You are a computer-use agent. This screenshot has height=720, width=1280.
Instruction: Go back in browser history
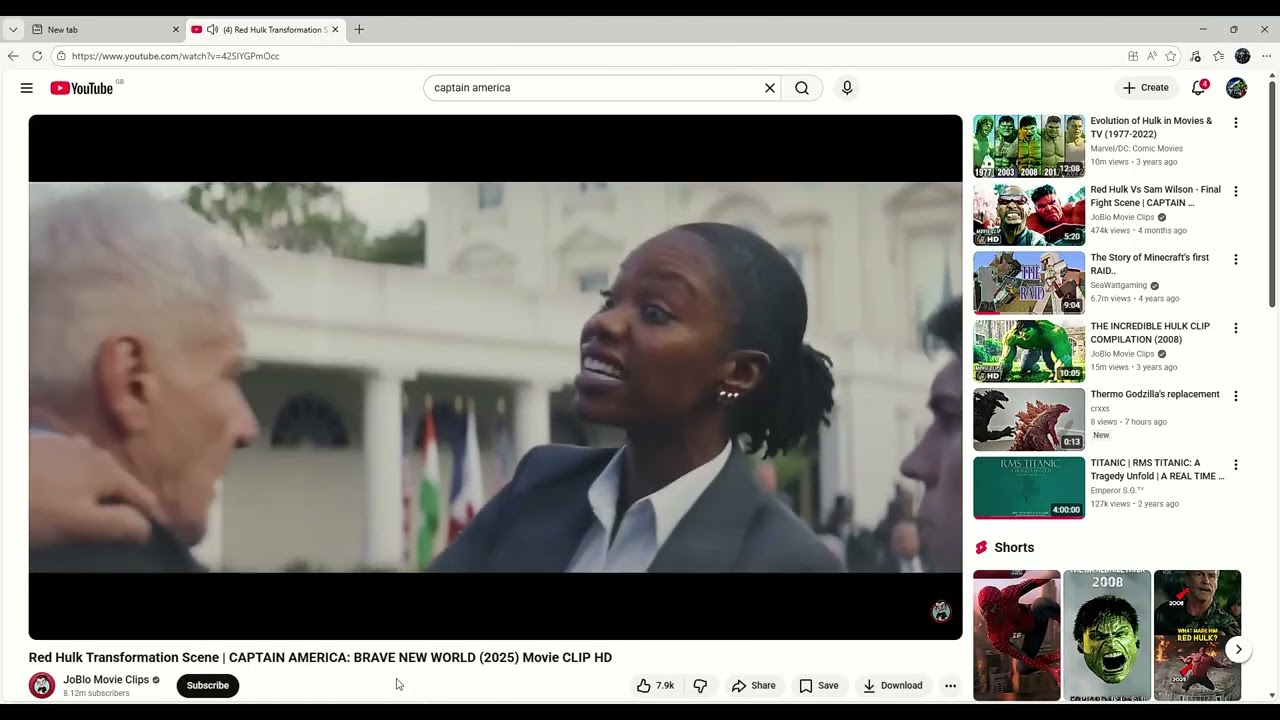click(x=13, y=56)
